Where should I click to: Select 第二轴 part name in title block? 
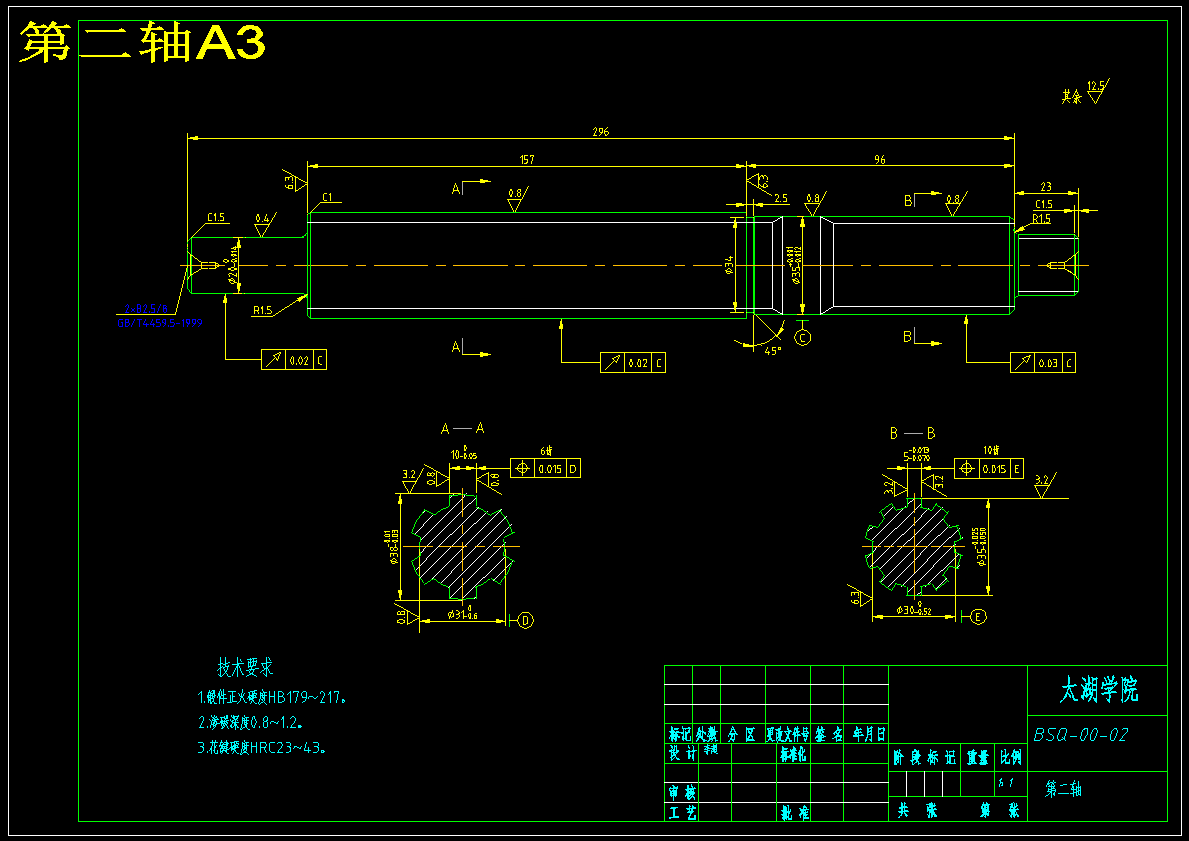point(1063,789)
